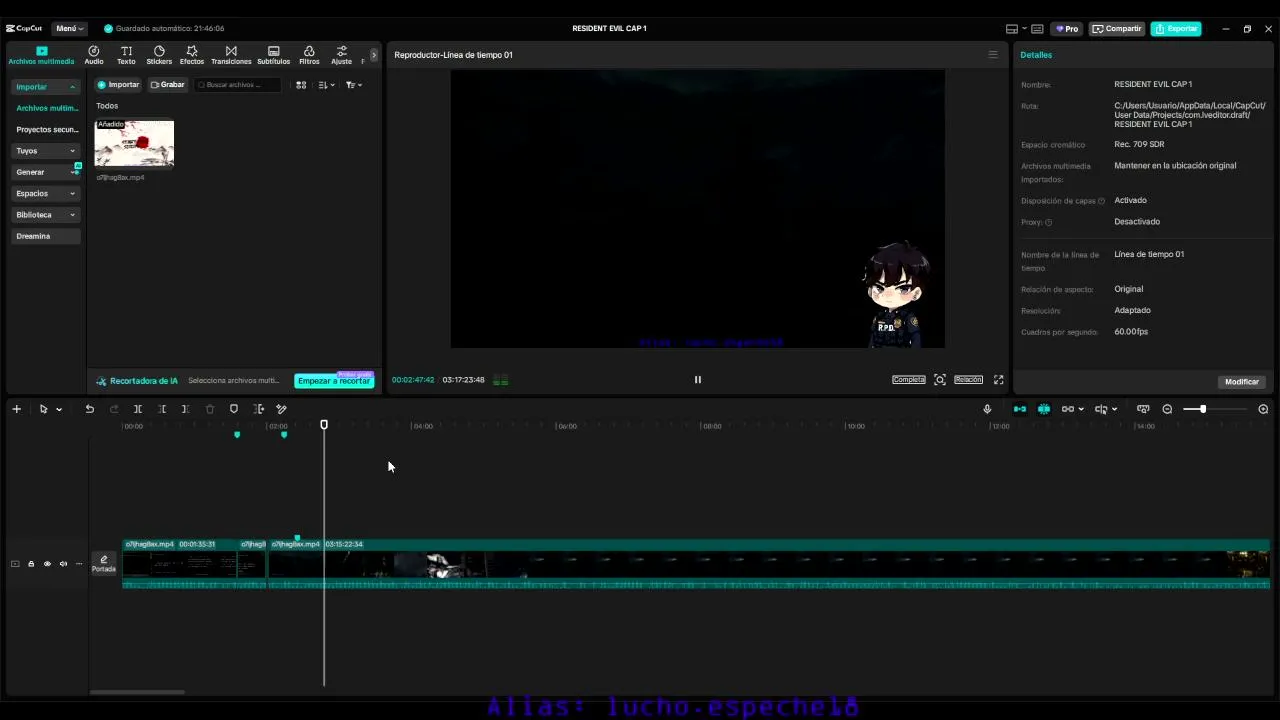Open the Texto tab

pos(126,55)
